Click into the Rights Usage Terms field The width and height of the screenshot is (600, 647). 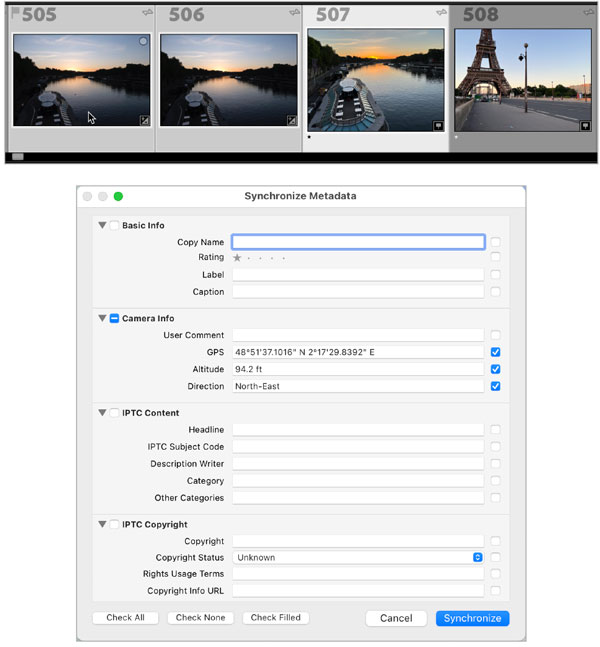pyautogui.click(x=358, y=574)
